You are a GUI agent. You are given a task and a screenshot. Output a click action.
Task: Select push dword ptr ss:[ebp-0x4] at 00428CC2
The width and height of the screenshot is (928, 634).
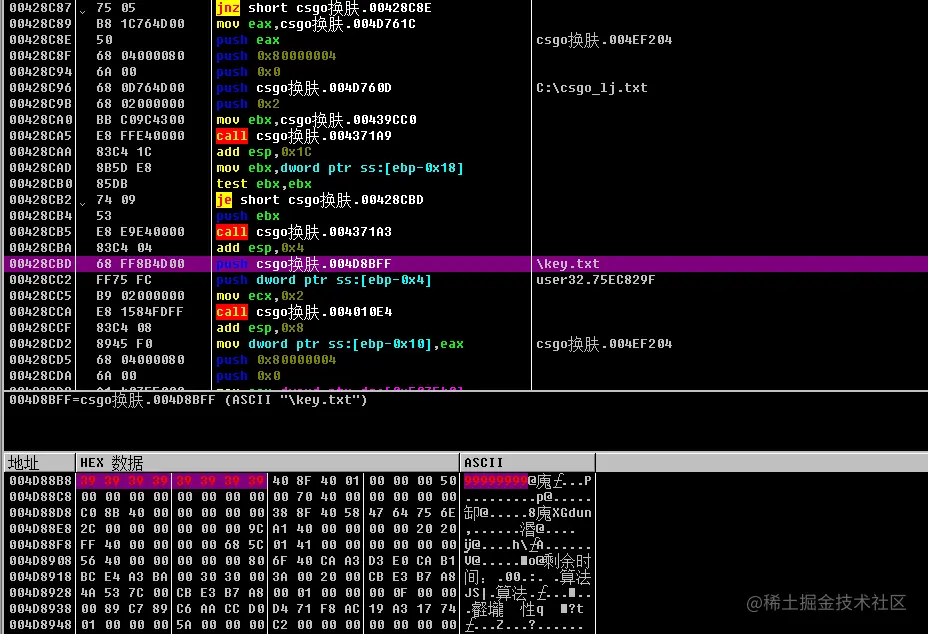(x=324, y=279)
